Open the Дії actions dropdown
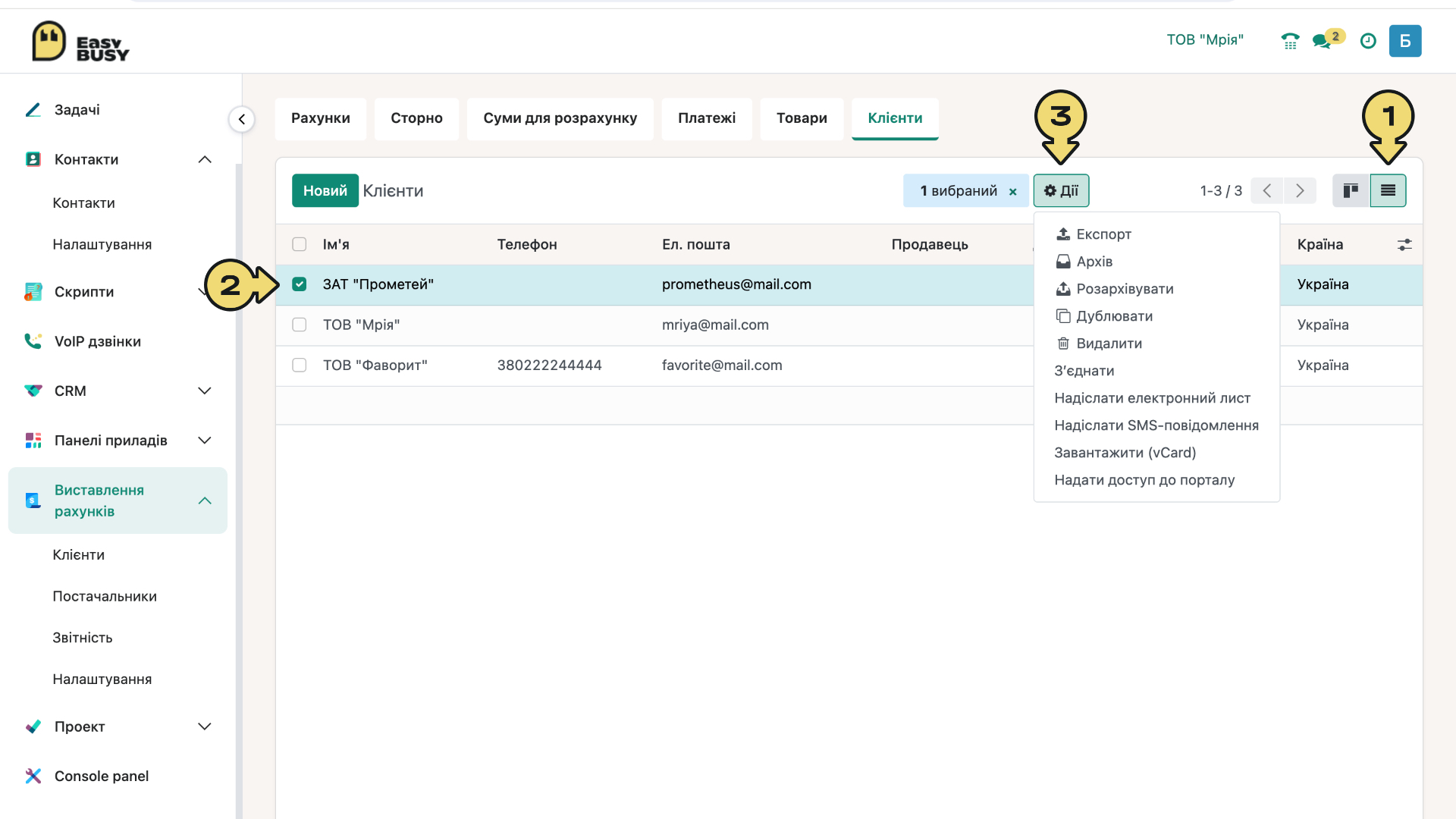Viewport: 1456px width, 819px height. 1061,190
